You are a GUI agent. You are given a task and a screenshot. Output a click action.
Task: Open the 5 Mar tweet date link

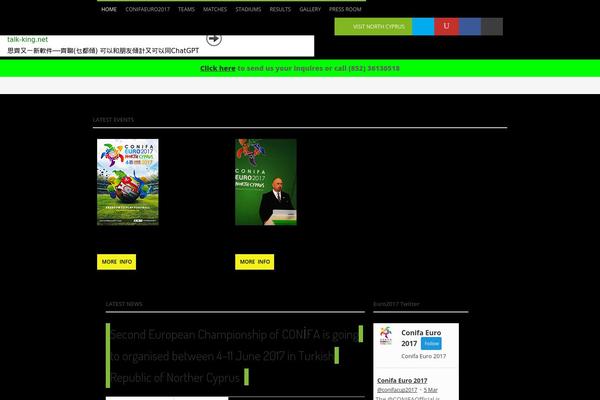pyautogui.click(x=430, y=390)
